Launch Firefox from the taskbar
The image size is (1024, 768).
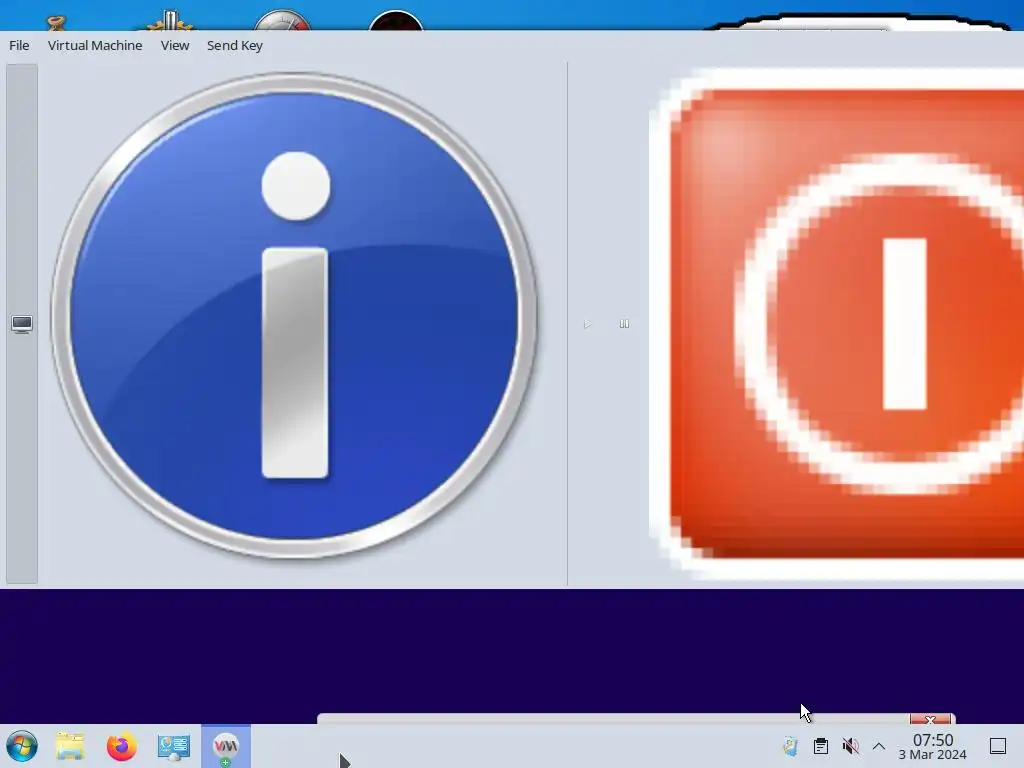pyautogui.click(x=121, y=746)
